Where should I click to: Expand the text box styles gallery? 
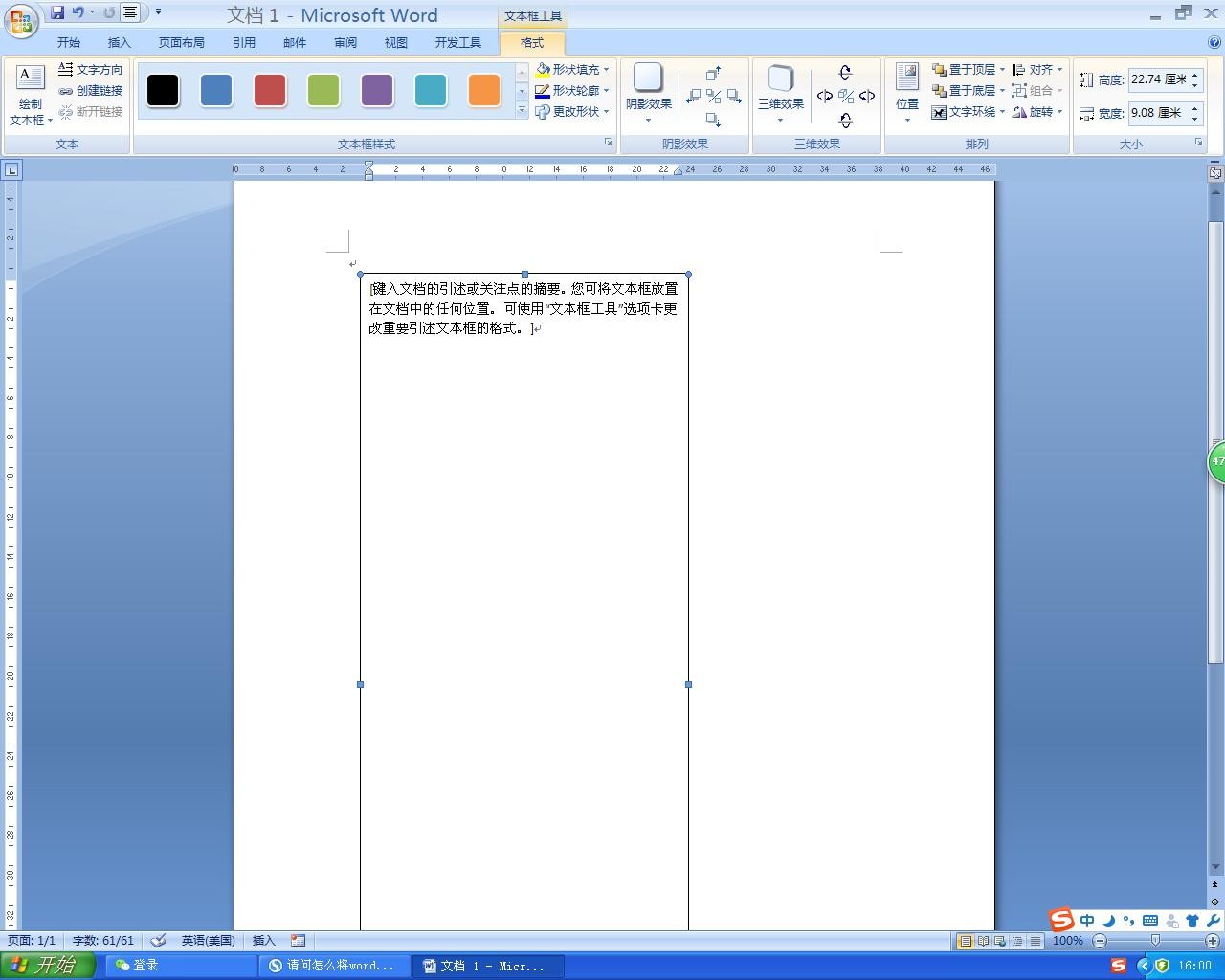[522, 111]
